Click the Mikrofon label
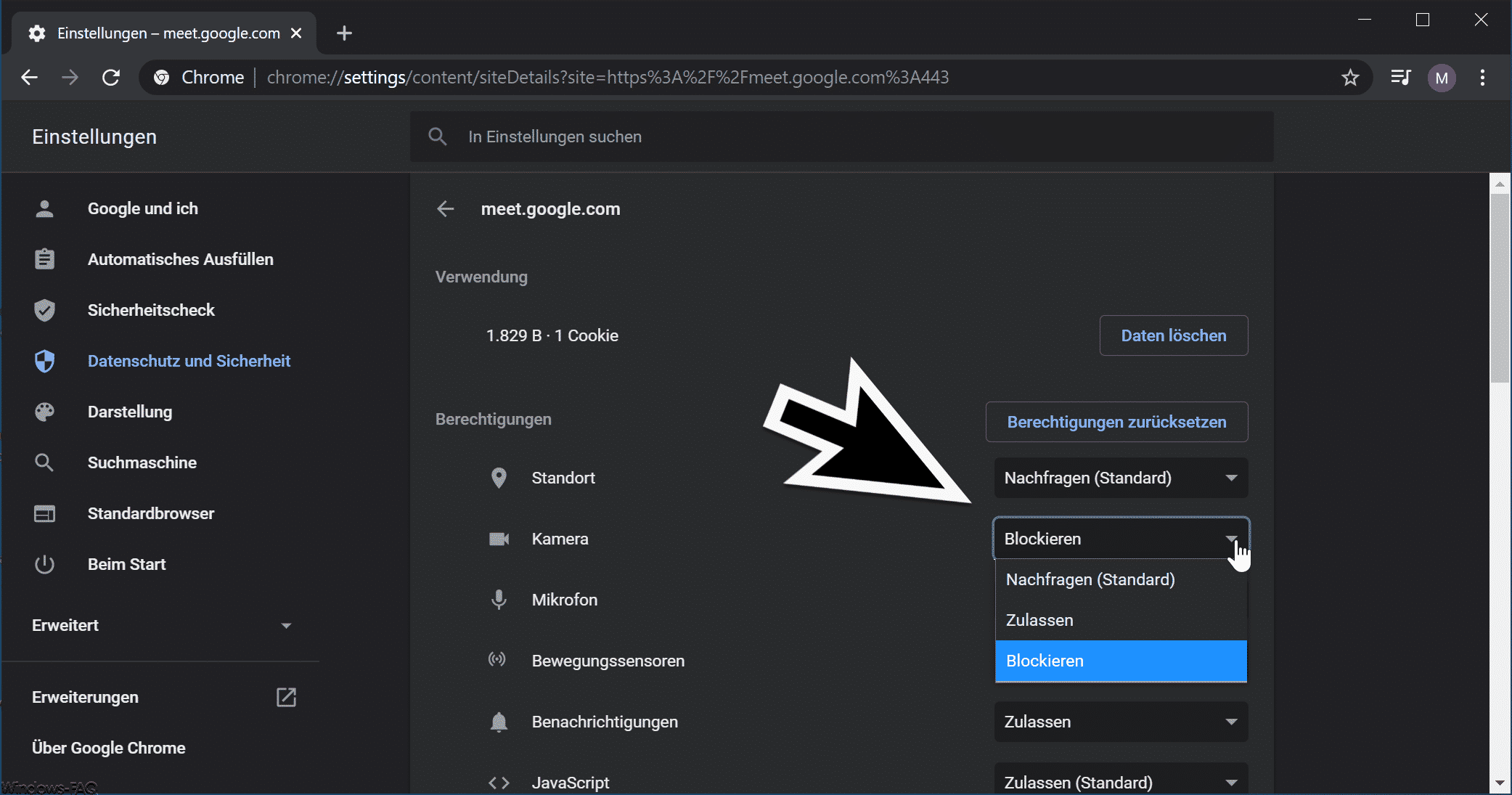Image resolution: width=1512 pixels, height=795 pixels. click(x=565, y=600)
